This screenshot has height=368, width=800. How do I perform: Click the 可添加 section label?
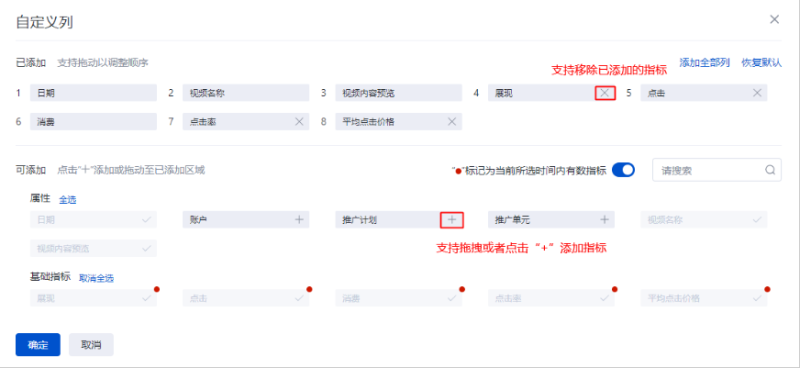31,170
